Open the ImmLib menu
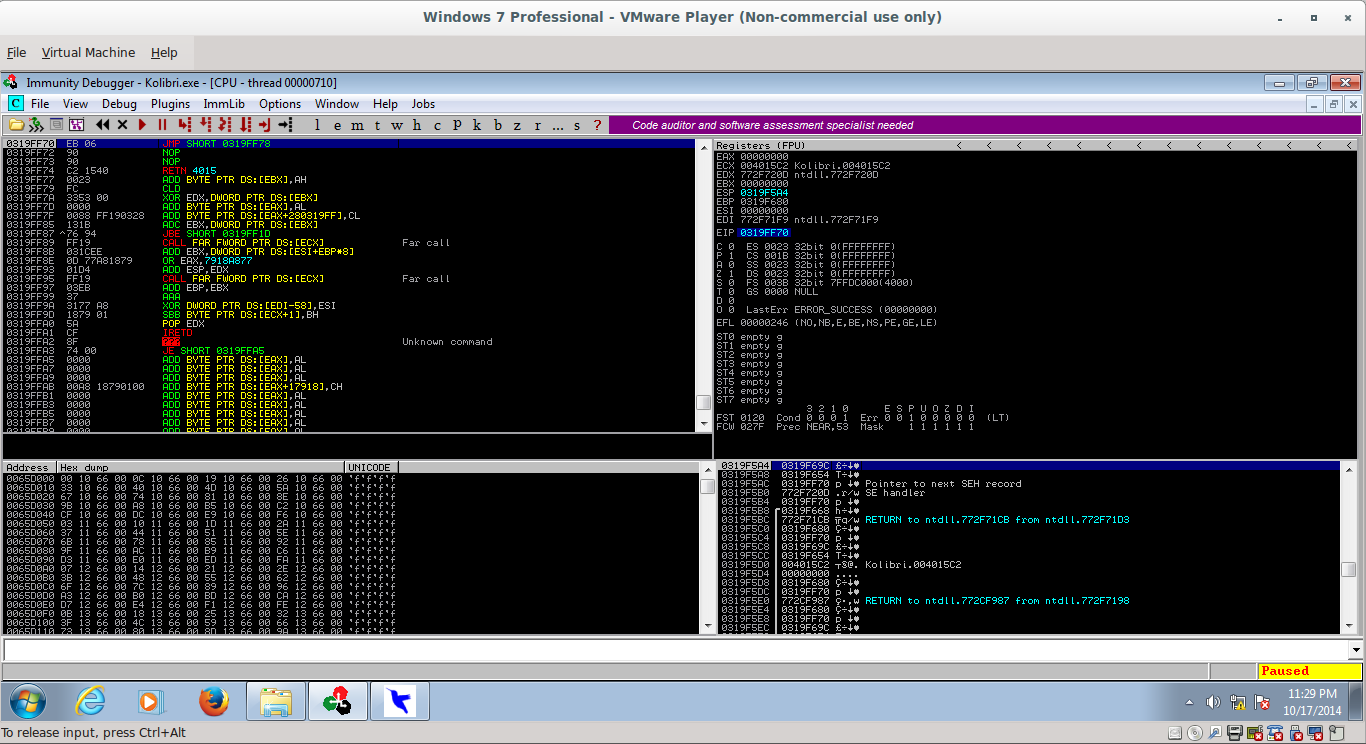The width and height of the screenshot is (1366, 744). point(224,103)
